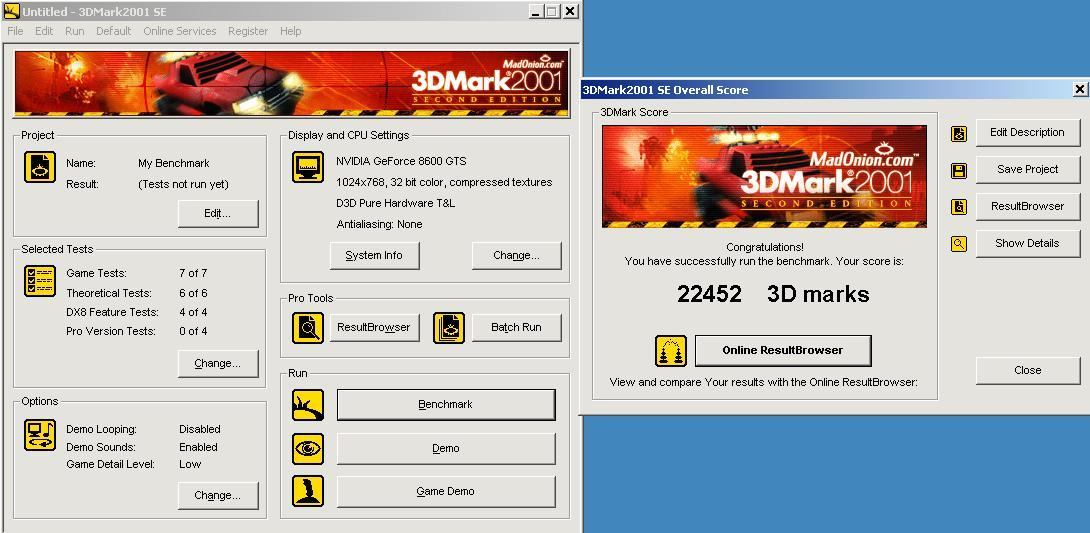The width and height of the screenshot is (1090, 533).
Task: Click the Project file icon
Action: point(40,167)
